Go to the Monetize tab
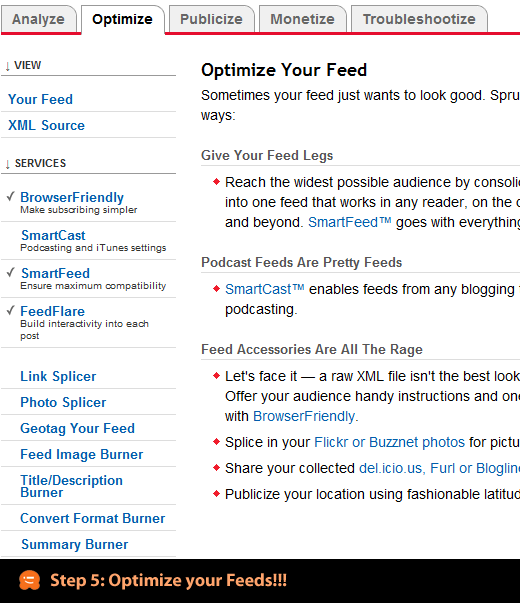Image resolution: width=520 pixels, height=603 pixels. pyautogui.click(x=302, y=19)
